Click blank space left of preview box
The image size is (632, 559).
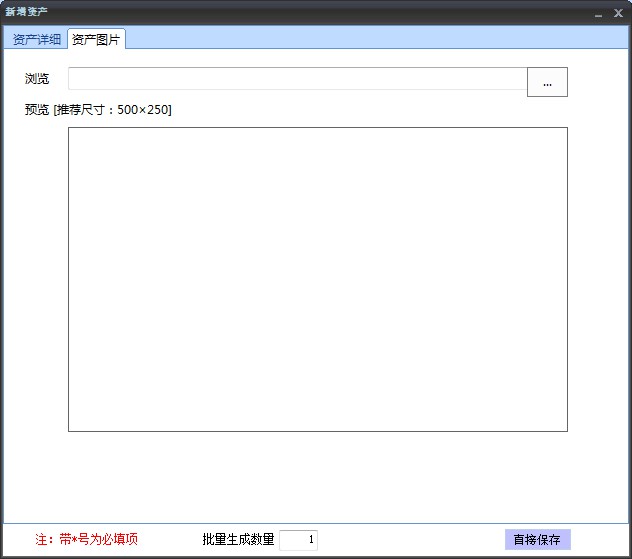(x=35, y=280)
